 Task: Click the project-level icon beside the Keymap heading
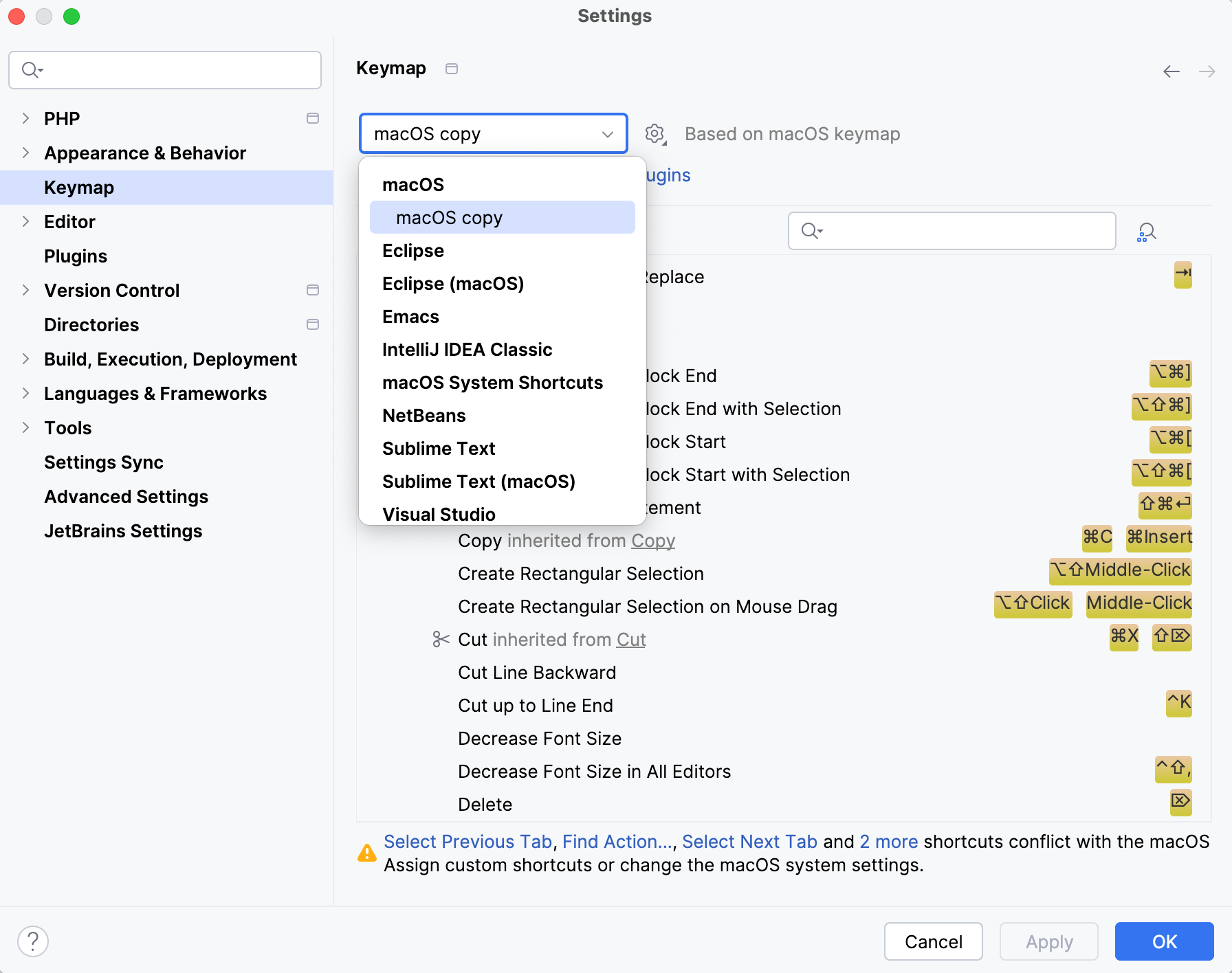pos(452,69)
